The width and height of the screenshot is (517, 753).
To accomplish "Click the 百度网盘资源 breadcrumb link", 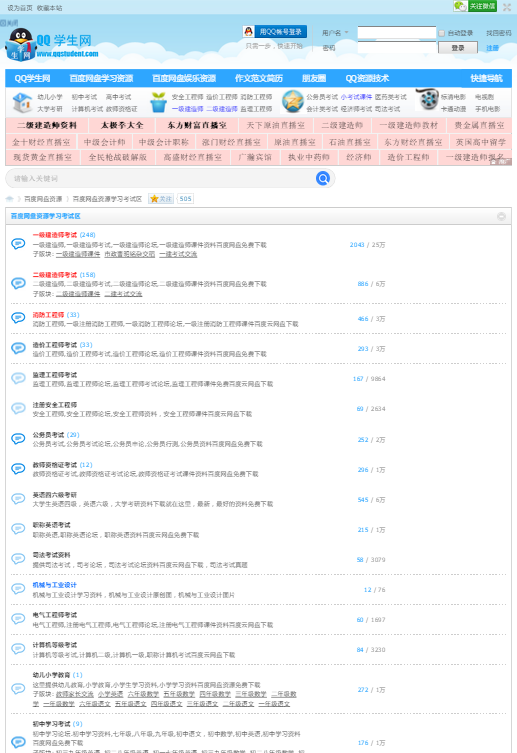I will [x=43, y=199].
